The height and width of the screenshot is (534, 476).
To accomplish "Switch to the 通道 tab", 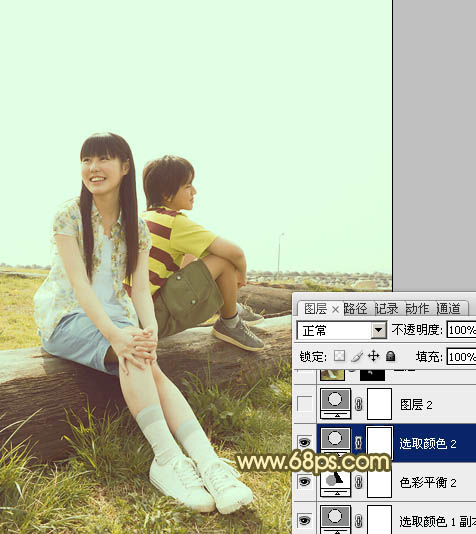I will pos(448,309).
